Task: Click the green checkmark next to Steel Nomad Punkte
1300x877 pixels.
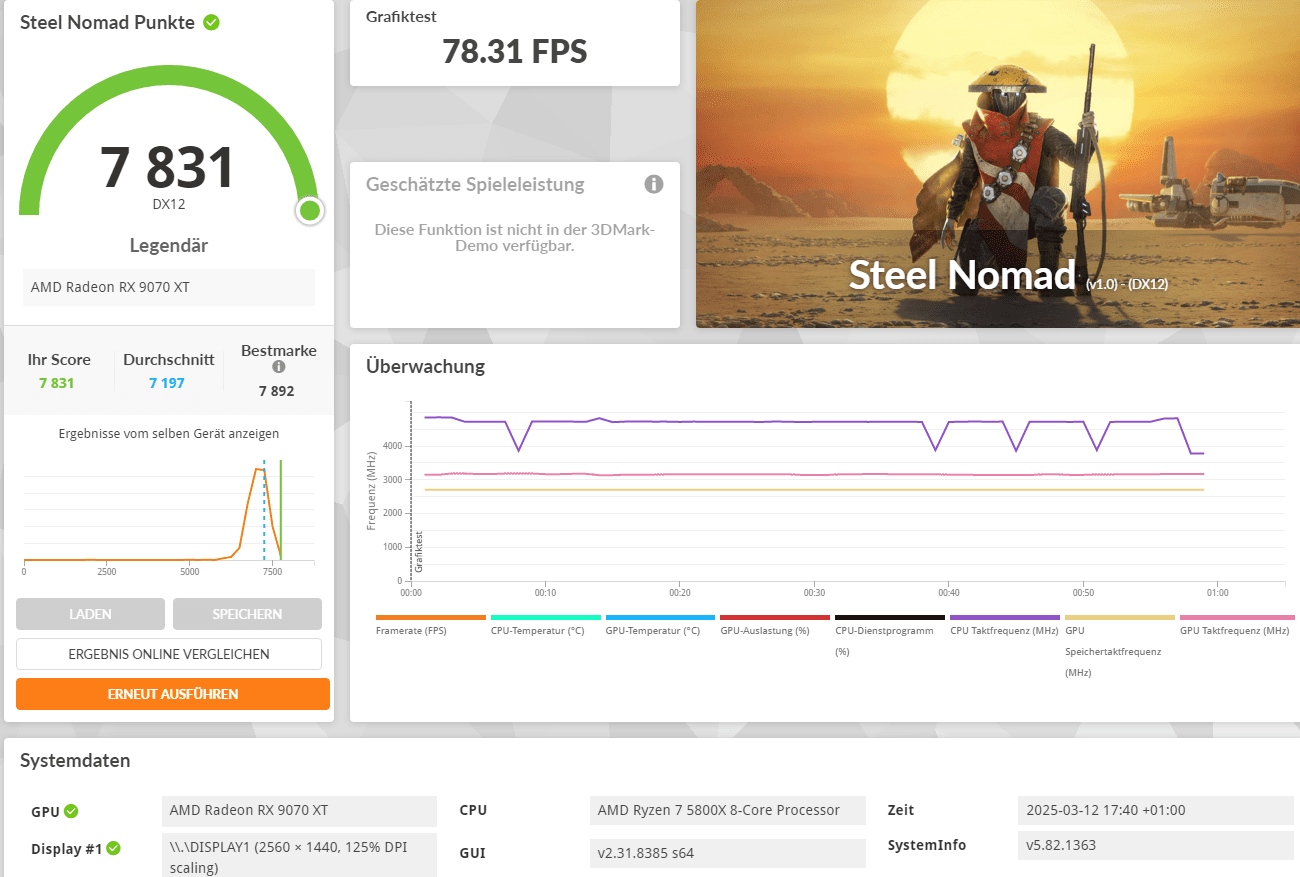Action: click(x=211, y=22)
